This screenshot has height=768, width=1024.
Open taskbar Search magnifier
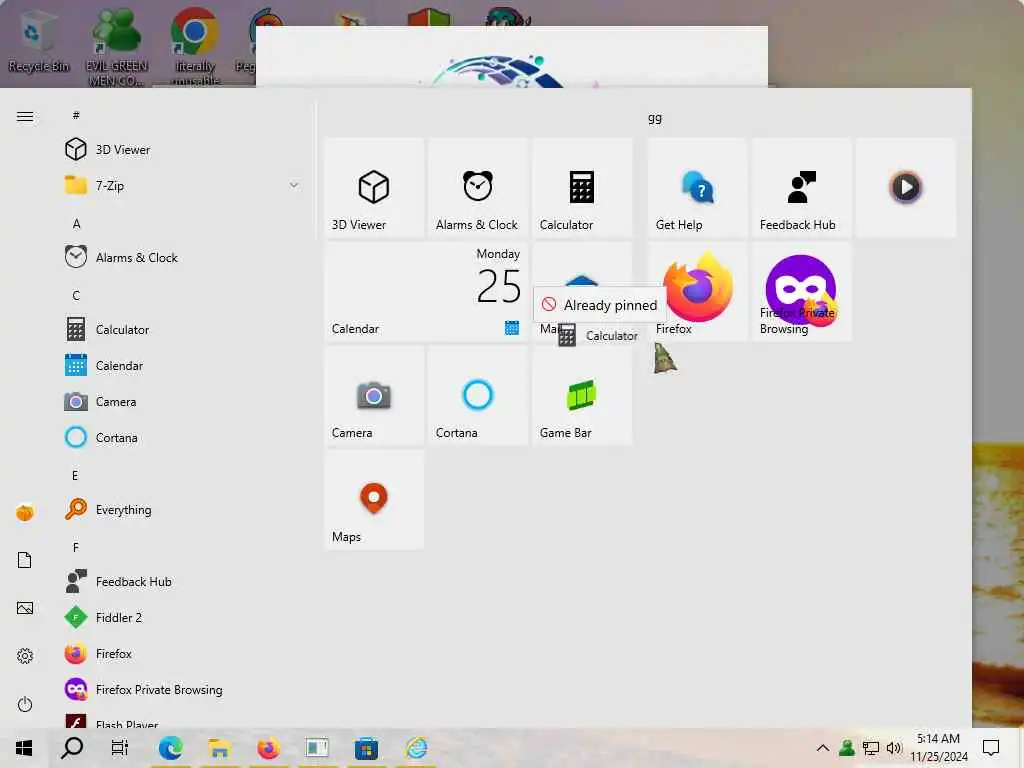pyautogui.click(x=72, y=748)
